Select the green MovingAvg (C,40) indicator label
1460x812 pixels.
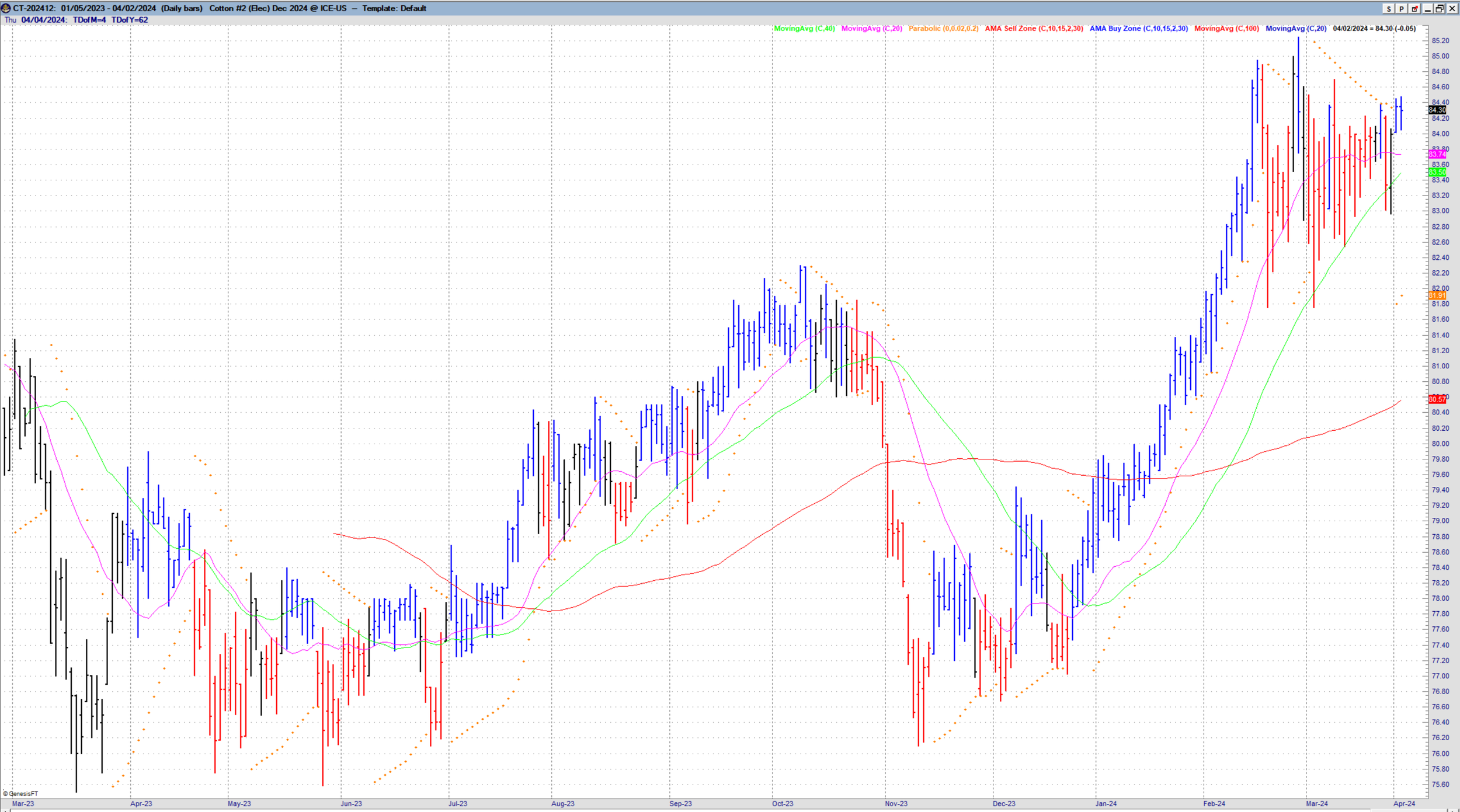tap(804, 29)
